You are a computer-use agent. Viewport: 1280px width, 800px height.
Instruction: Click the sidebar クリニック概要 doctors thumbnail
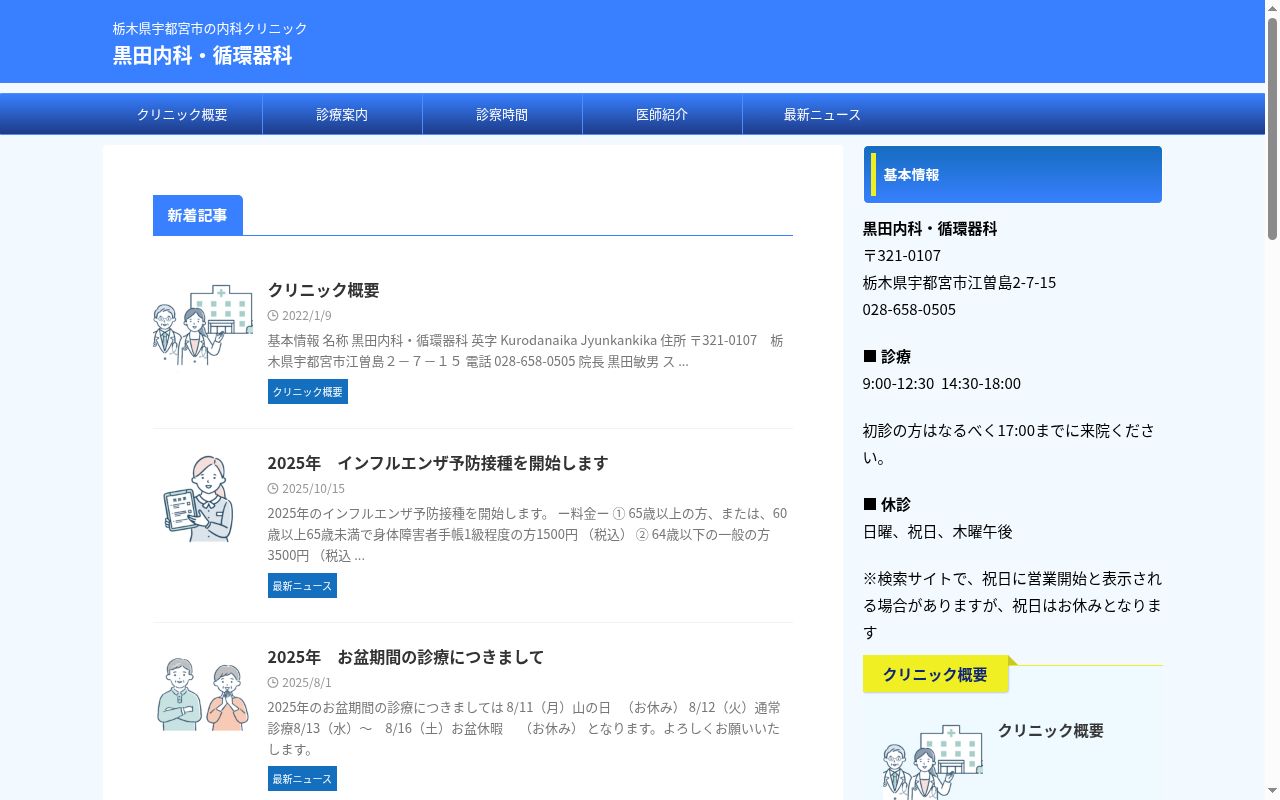click(933, 760)
